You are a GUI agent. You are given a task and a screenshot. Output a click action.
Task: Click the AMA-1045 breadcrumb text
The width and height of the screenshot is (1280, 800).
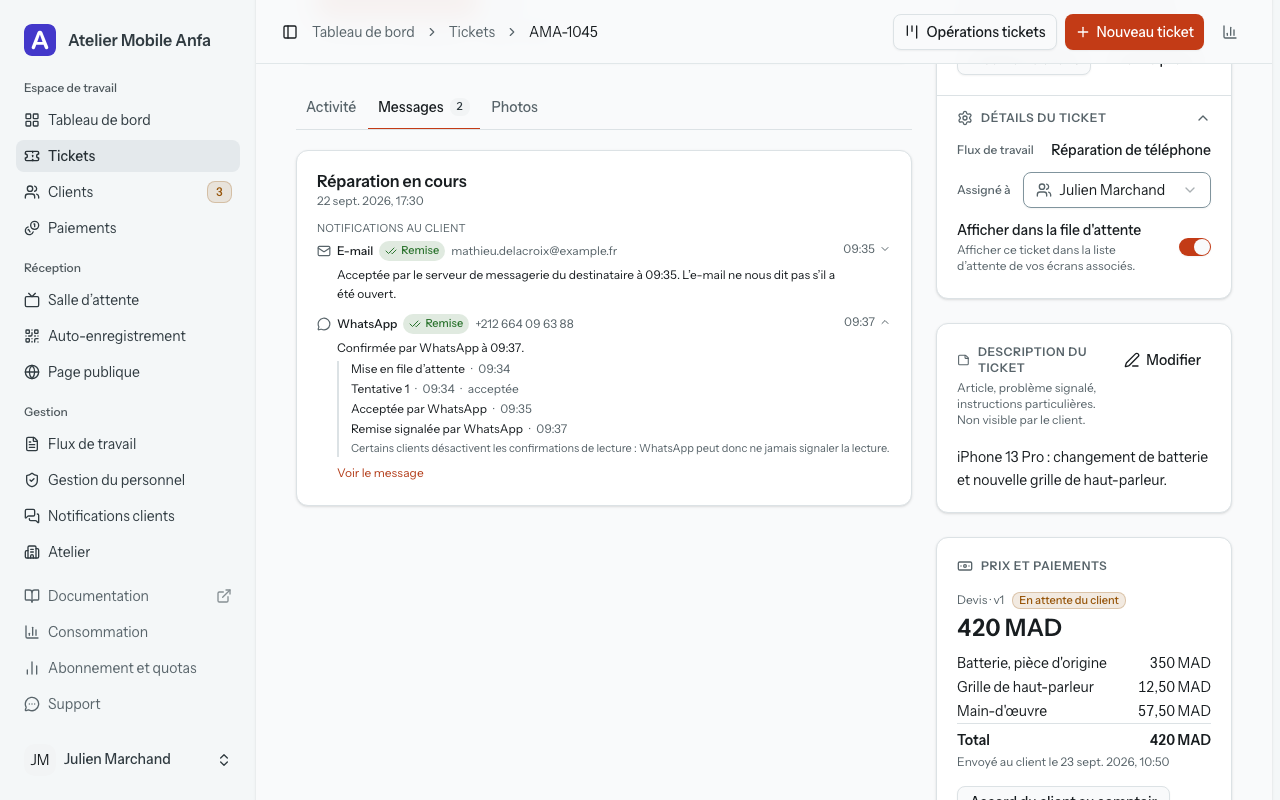pyautogui.click(x=563, y=32)
